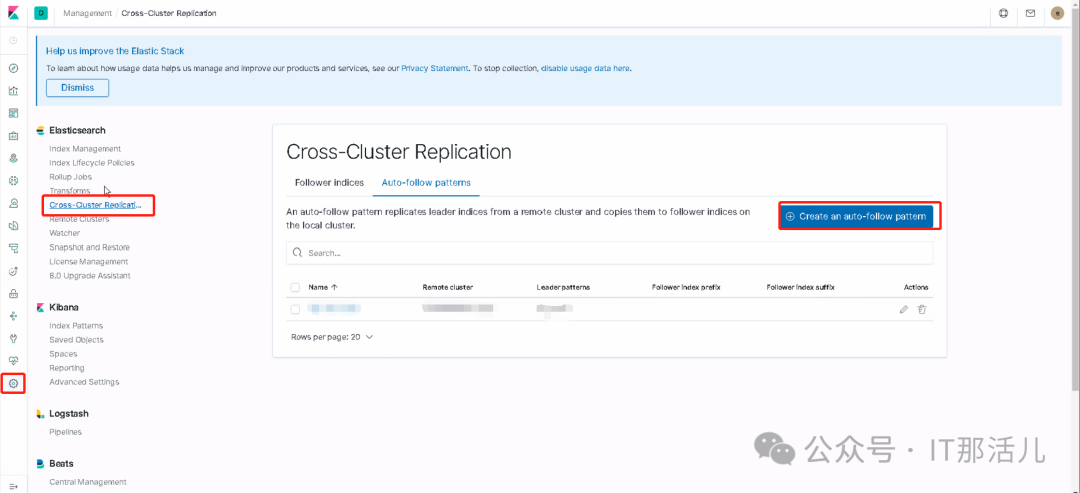Click the disable usage data here link

click(585, 69)
